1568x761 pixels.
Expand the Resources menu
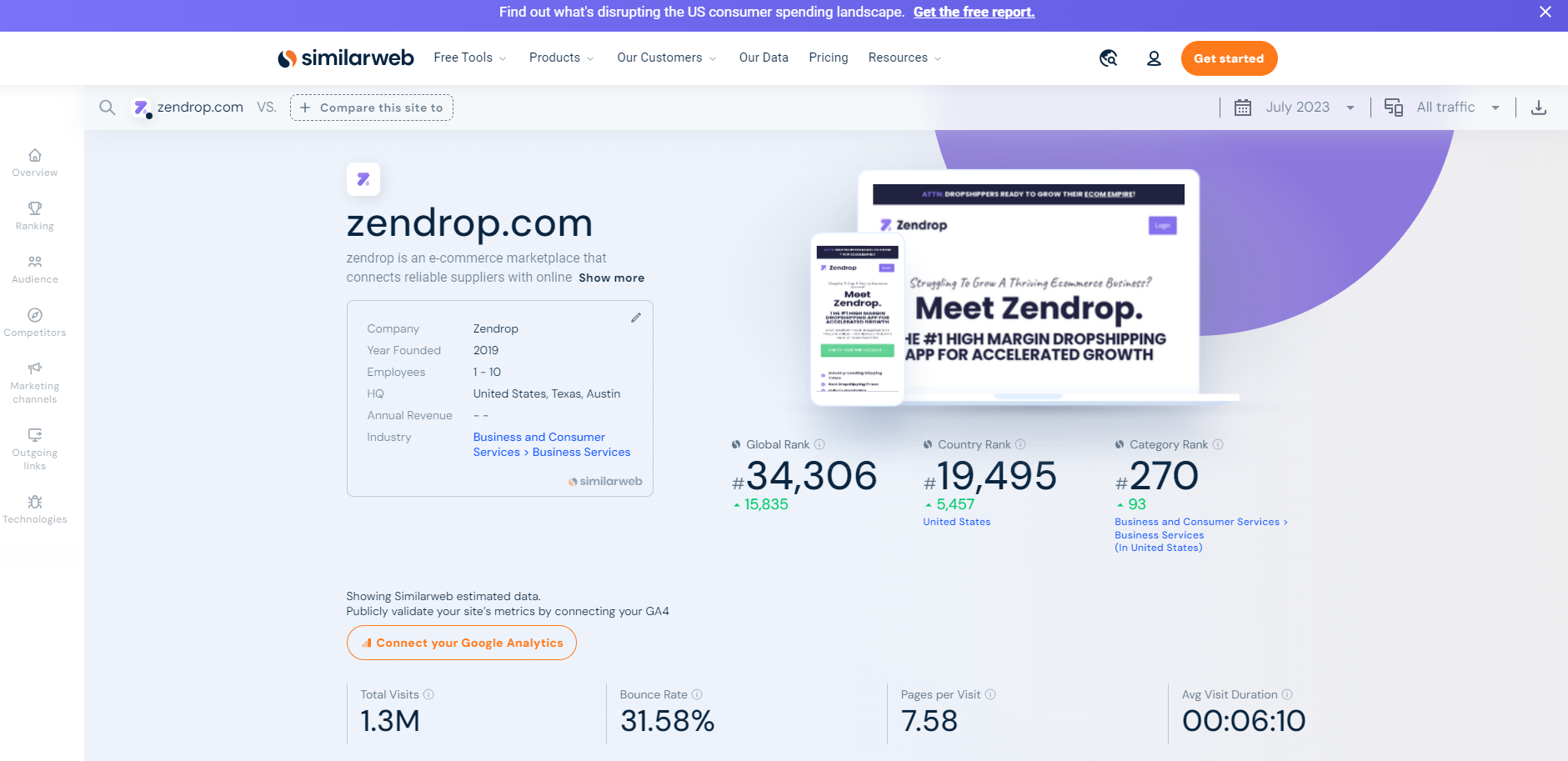tap(904, 58)
